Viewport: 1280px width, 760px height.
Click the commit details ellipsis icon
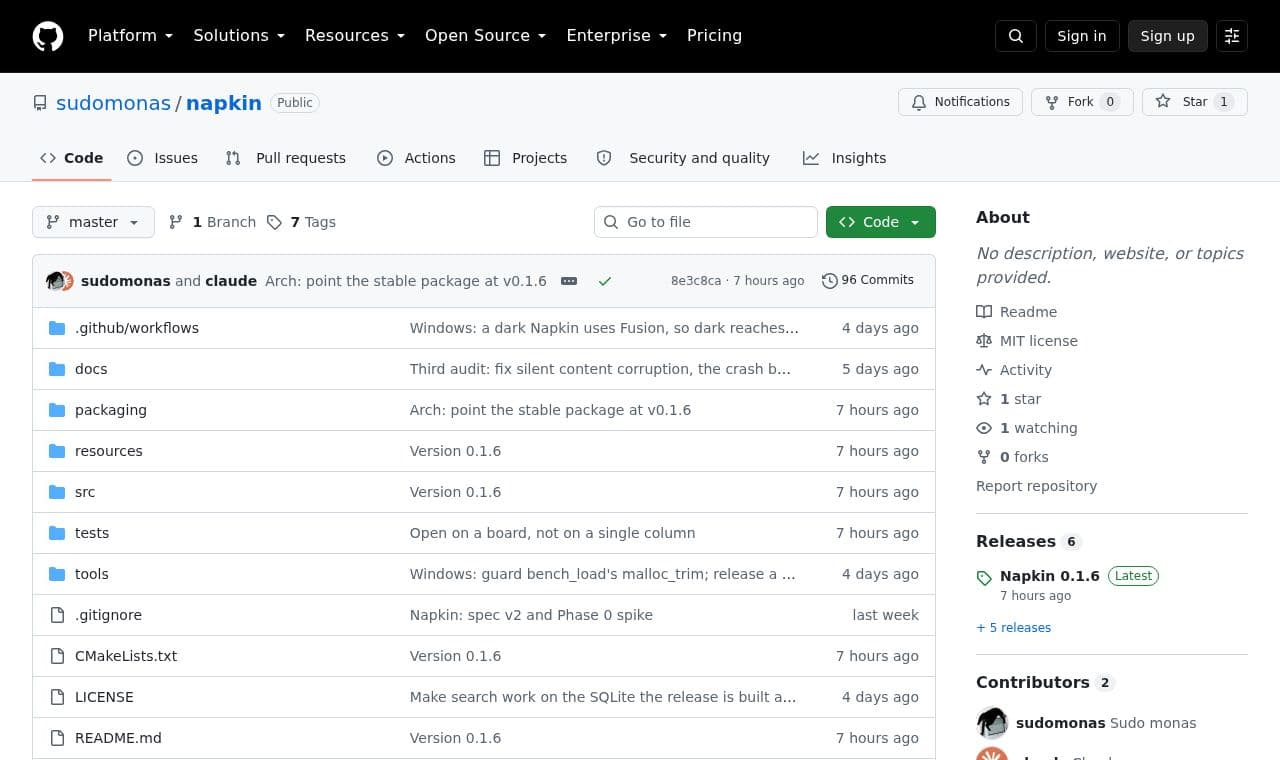(x=569, y=281)
